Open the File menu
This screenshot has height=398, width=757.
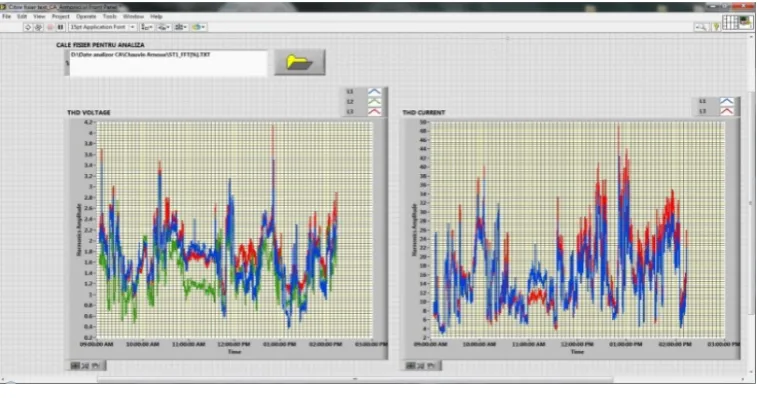coord(7,16)
